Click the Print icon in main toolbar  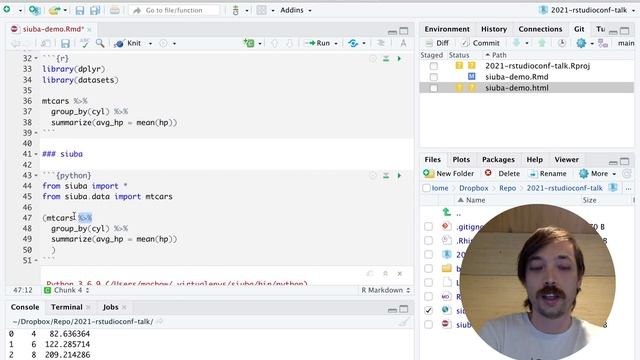click(x=115, y=10)
